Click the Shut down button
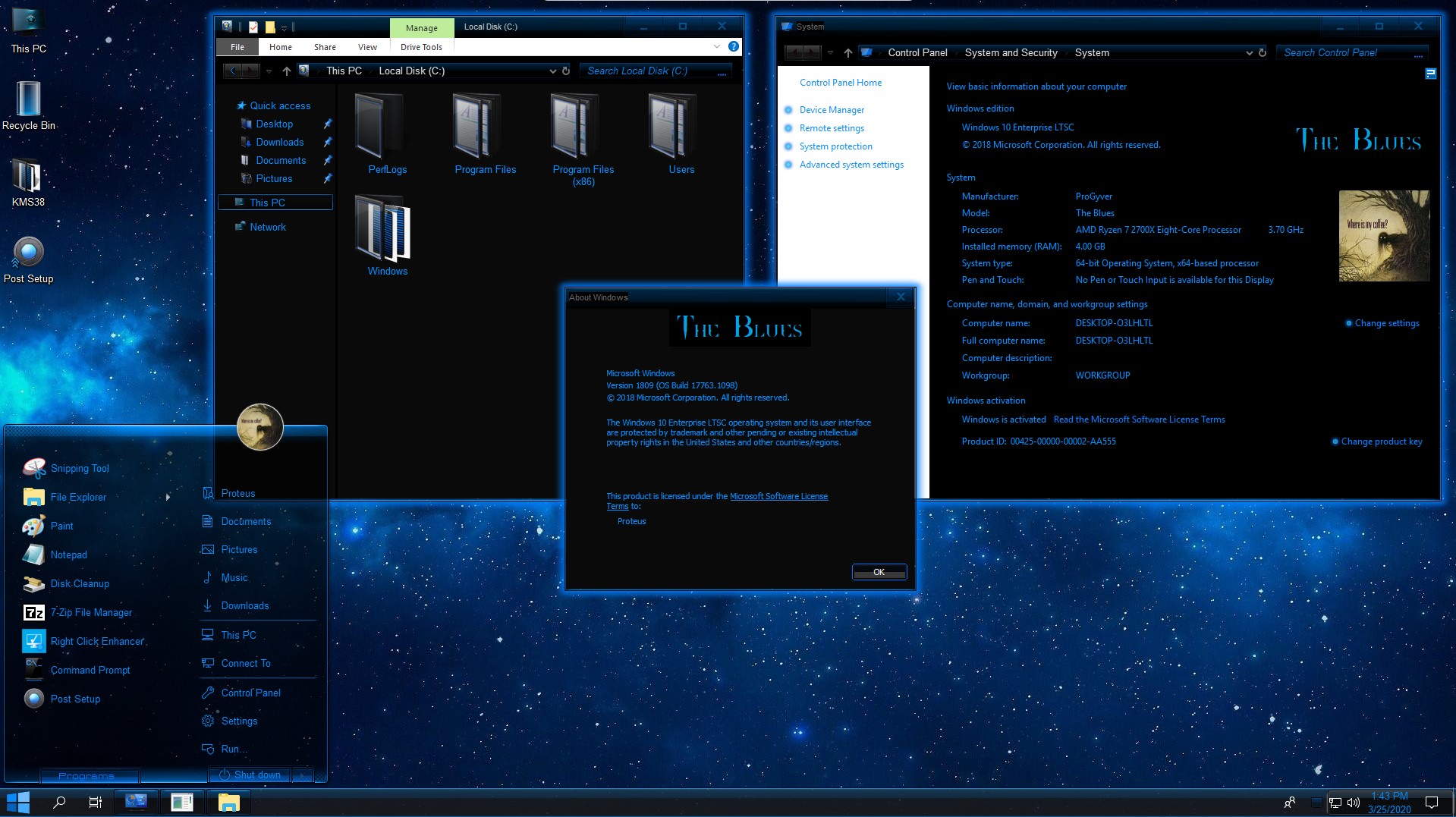The image size is (1456, 817). pyautogui.click(x=250, y=775)
